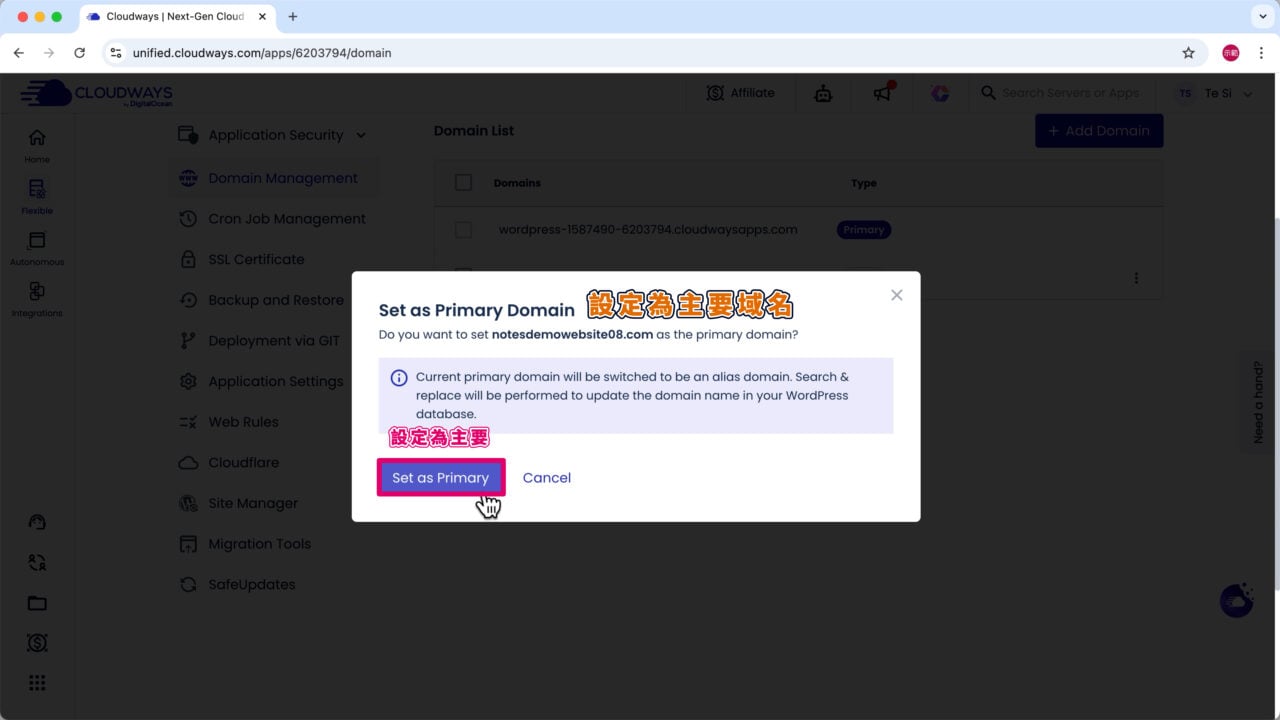Check the wordpress cloudwaysapps.com domain checkbox
This screenshot has width=1280, height=720.
pos(463,230)
